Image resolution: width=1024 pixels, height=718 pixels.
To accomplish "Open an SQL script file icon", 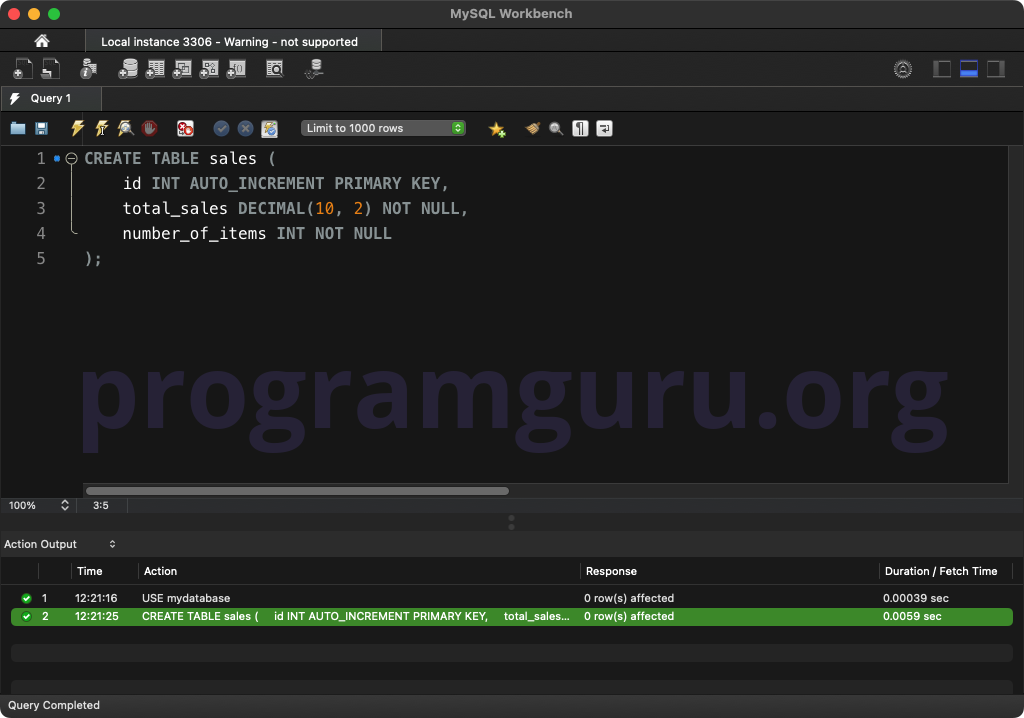I will tap(50, 69).
